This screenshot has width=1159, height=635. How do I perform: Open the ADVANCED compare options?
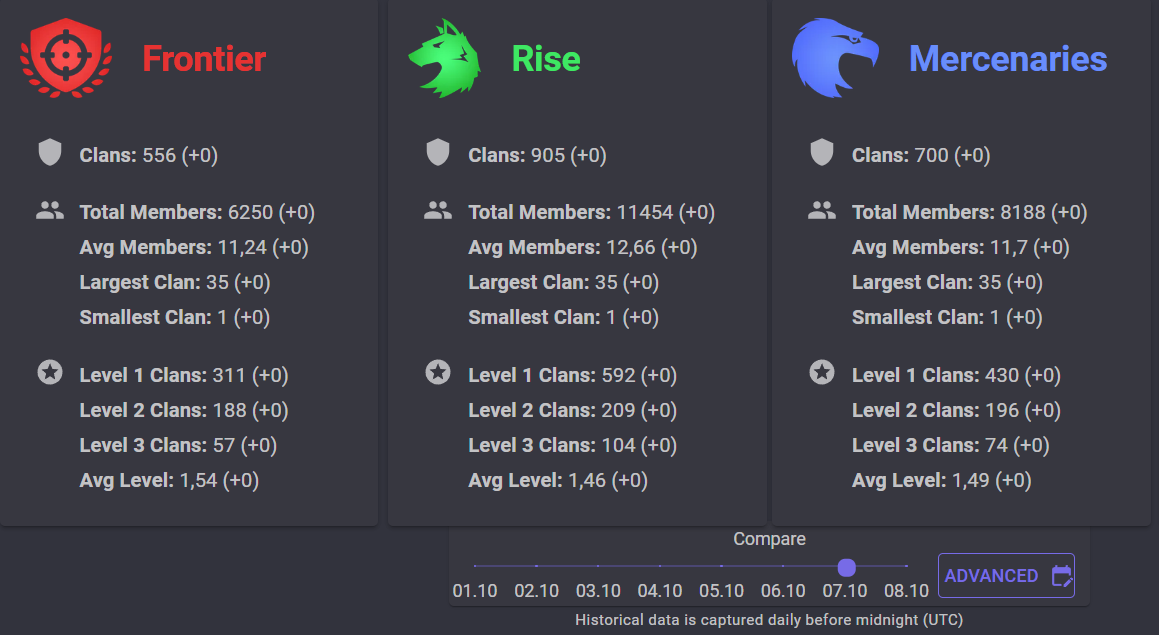click(1006, 576)
